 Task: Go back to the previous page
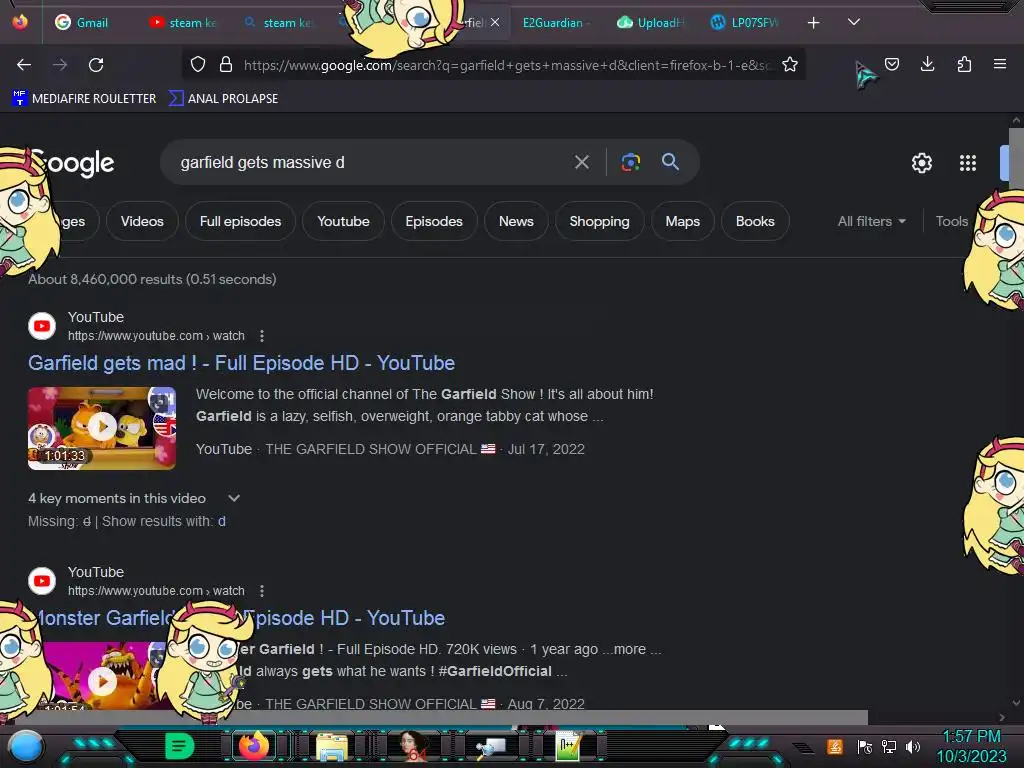(24, 65)
